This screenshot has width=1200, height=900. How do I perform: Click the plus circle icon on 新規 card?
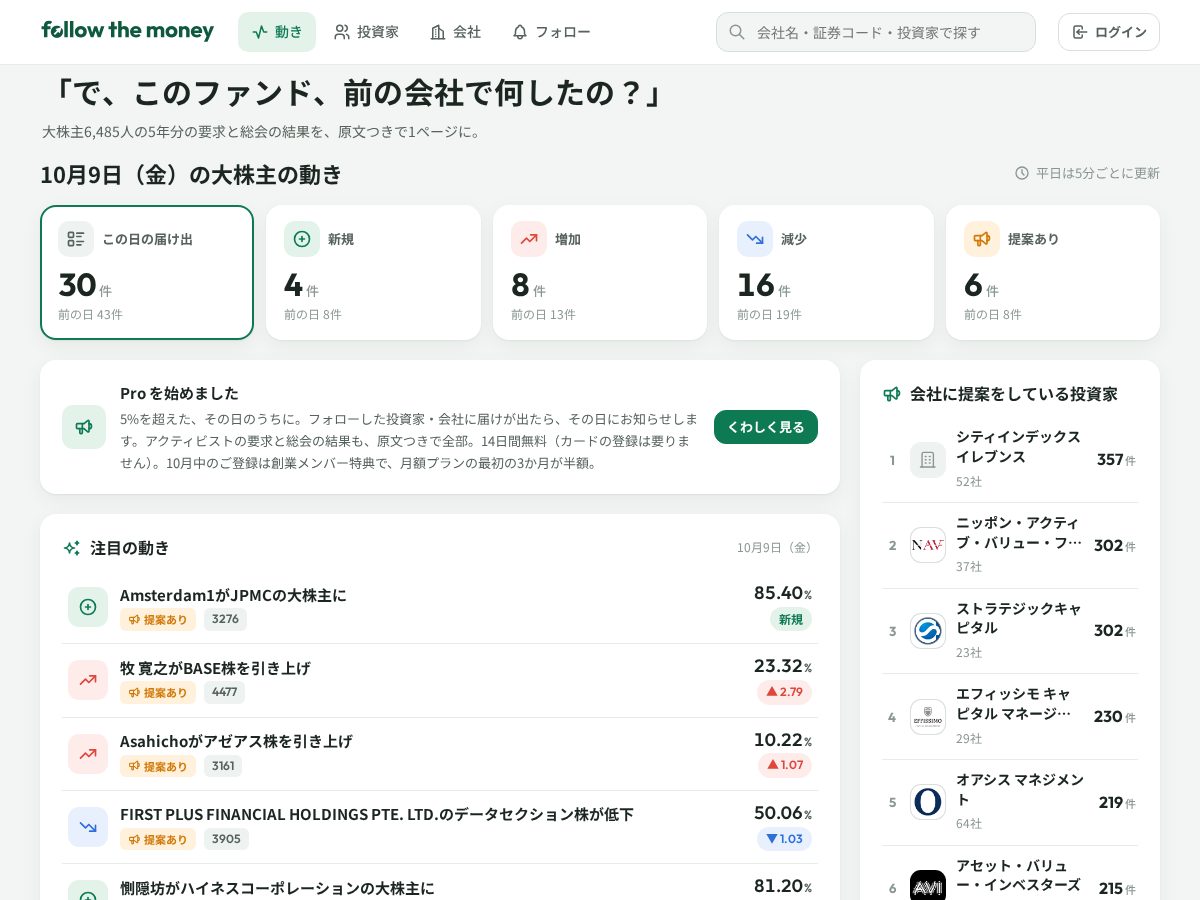[x=302, y=239]
